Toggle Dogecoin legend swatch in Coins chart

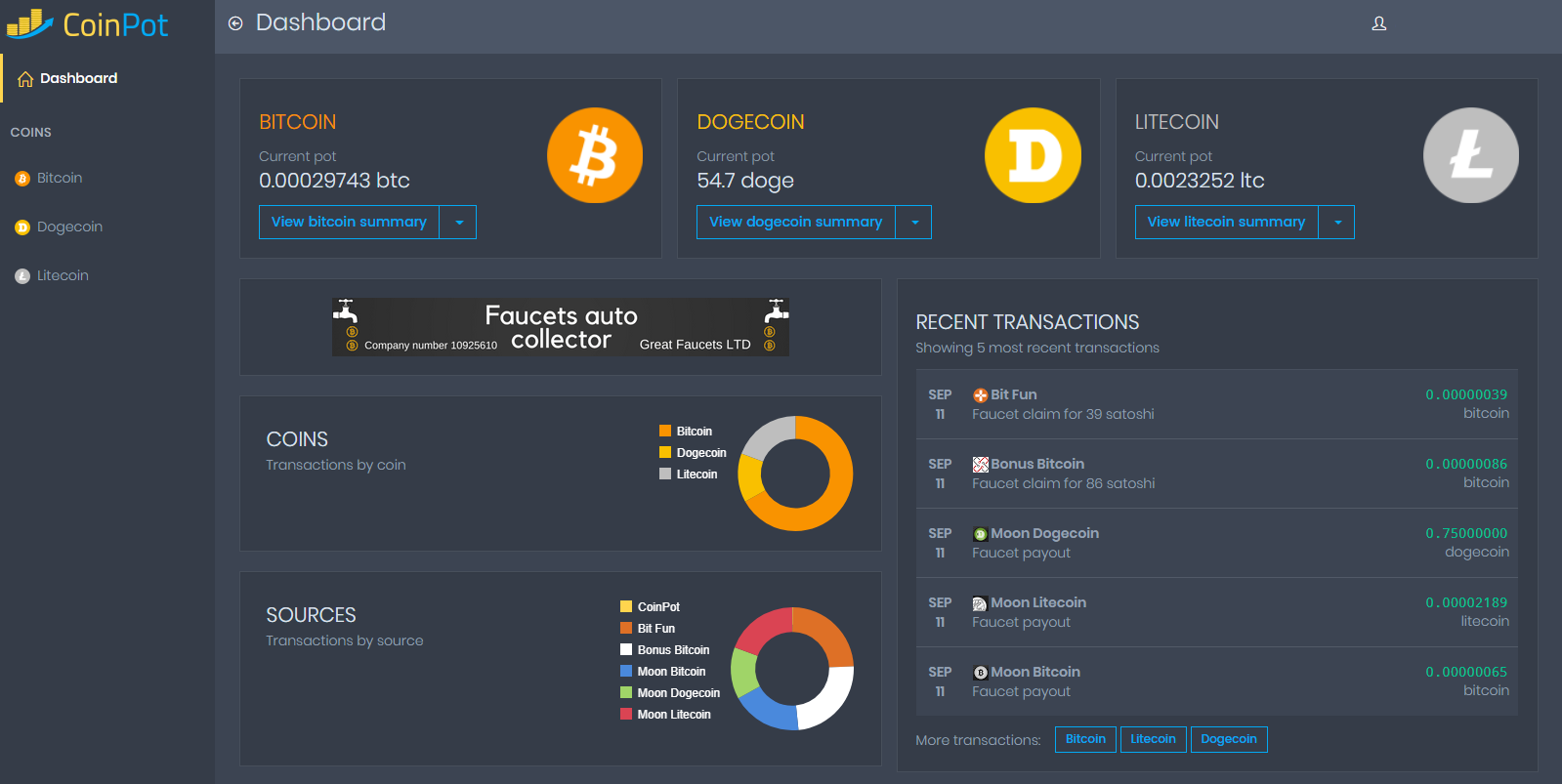pyautogui.click(x=665, y=452)
